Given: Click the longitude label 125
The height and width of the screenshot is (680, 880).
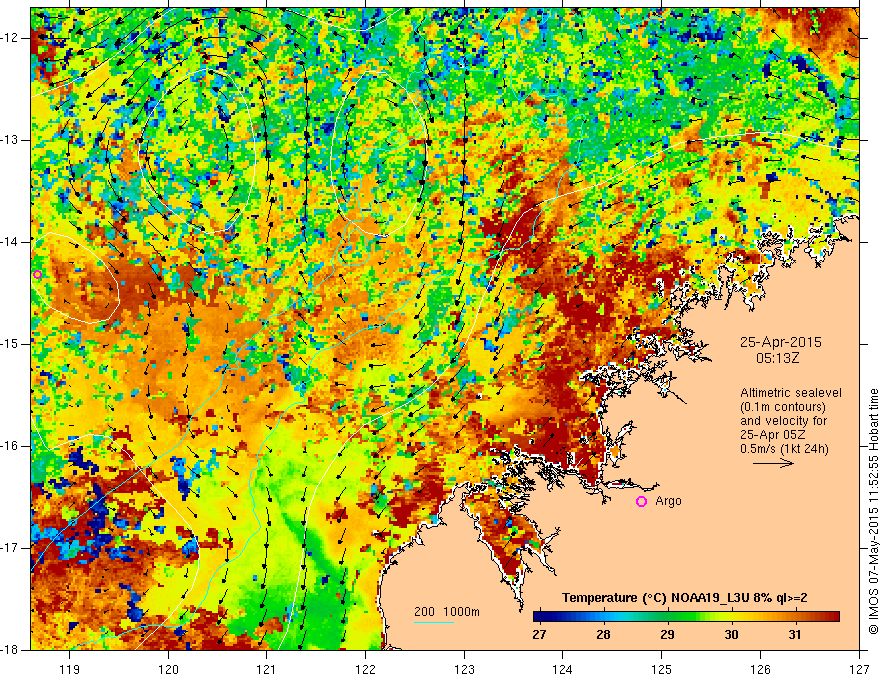Looking at the screenshot, I should [x=662, y=669].
